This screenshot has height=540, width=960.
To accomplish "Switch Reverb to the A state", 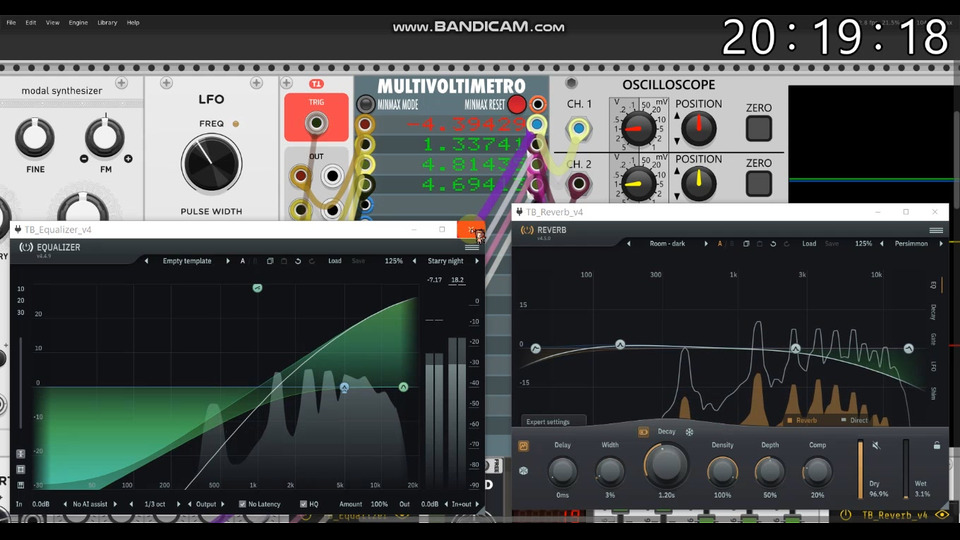I will pyautogui.click(x=719, y=244).
